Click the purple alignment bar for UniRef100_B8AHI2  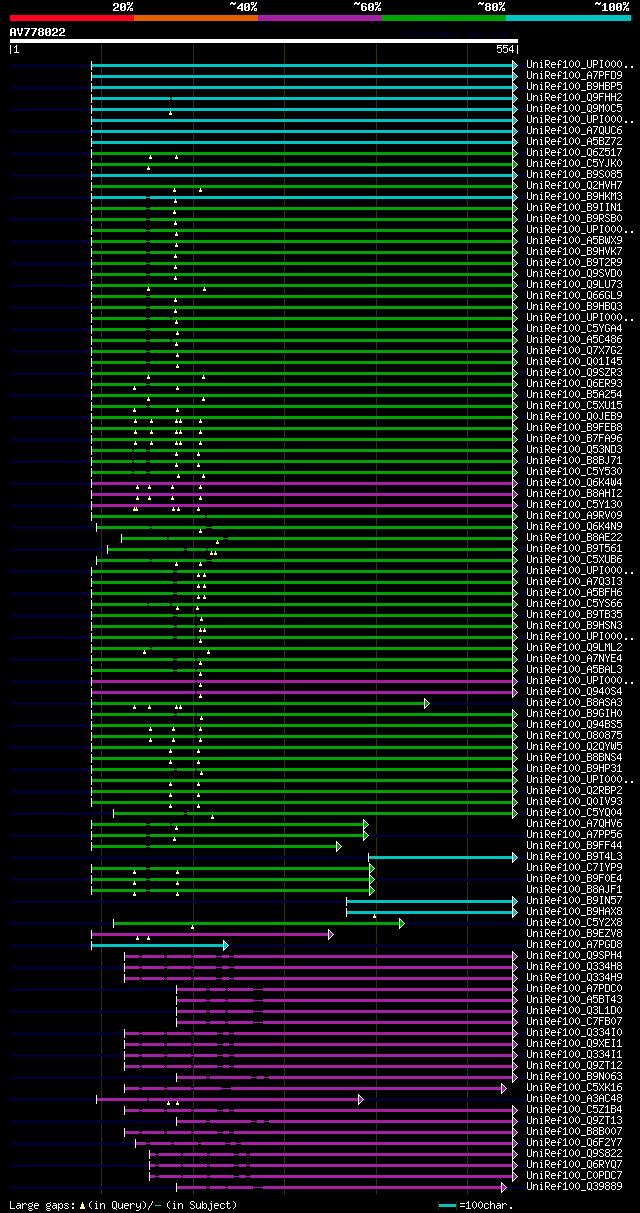[304, 493]
